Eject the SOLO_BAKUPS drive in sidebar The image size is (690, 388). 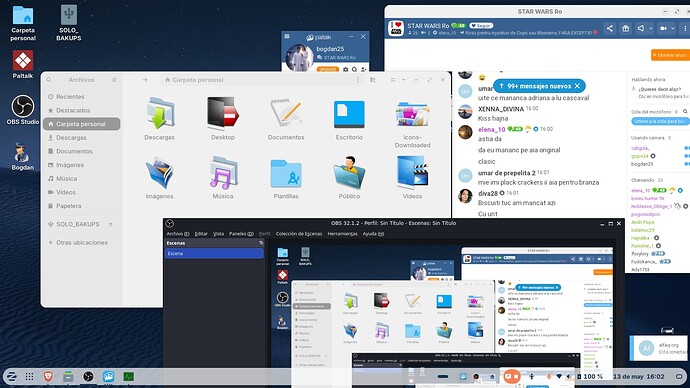click(110, 224)
